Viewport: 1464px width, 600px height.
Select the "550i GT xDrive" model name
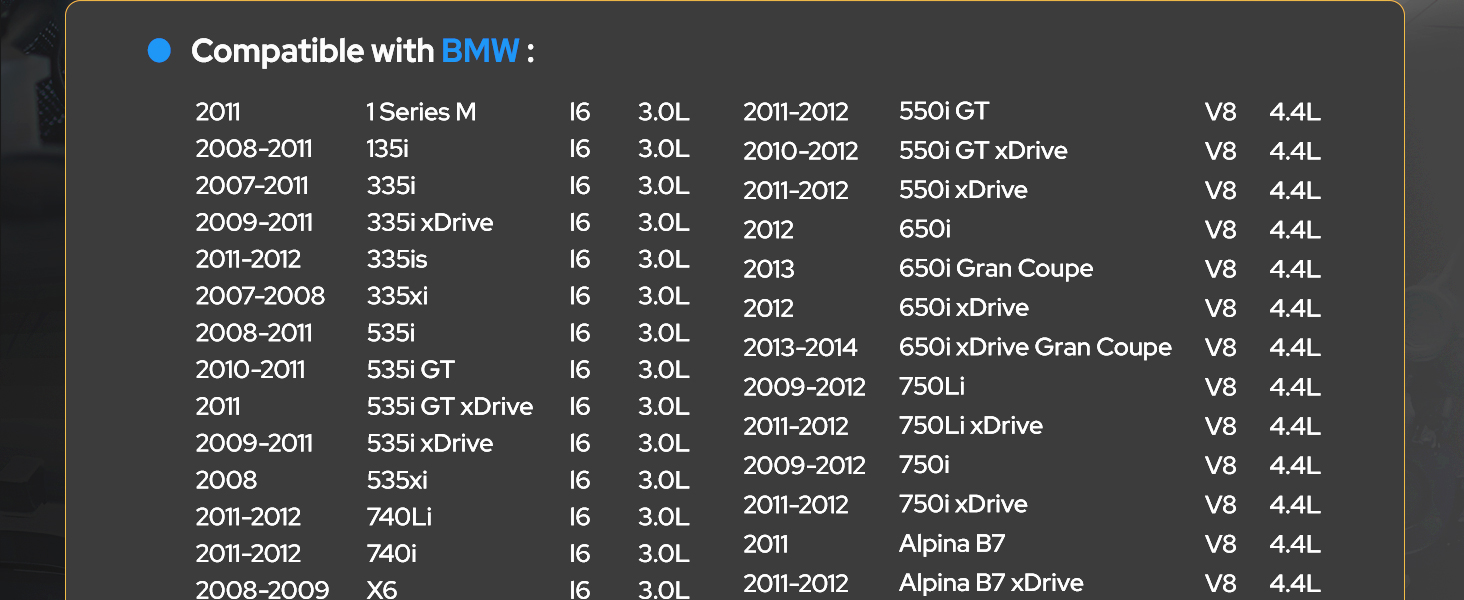[983, 151]
